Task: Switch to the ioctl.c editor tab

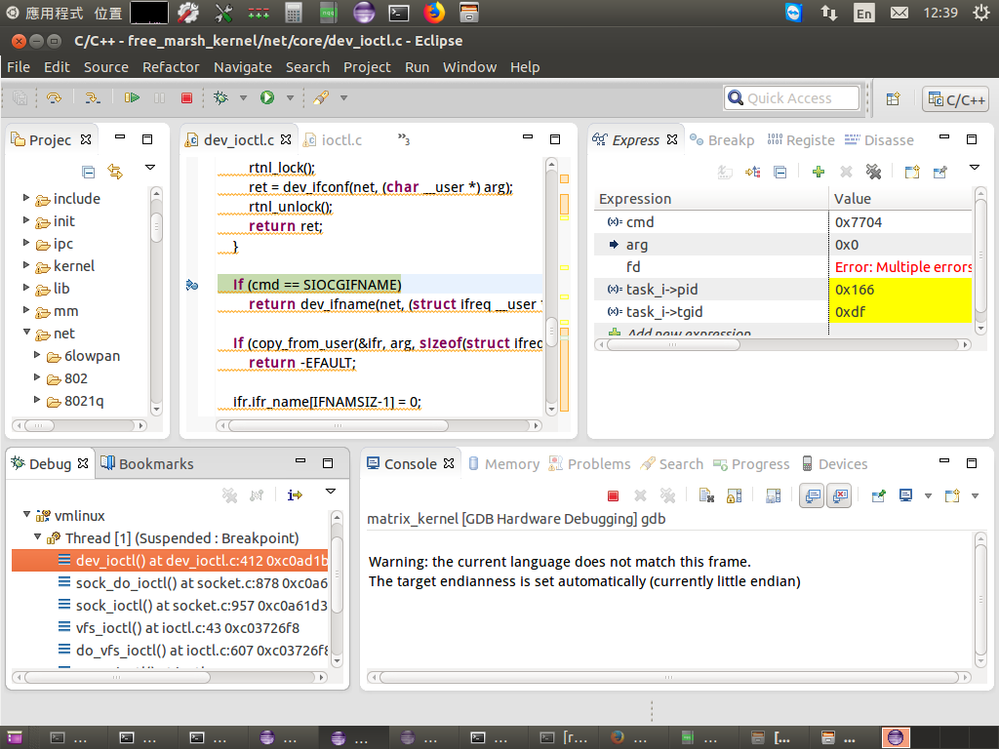Action: [333, 140]
